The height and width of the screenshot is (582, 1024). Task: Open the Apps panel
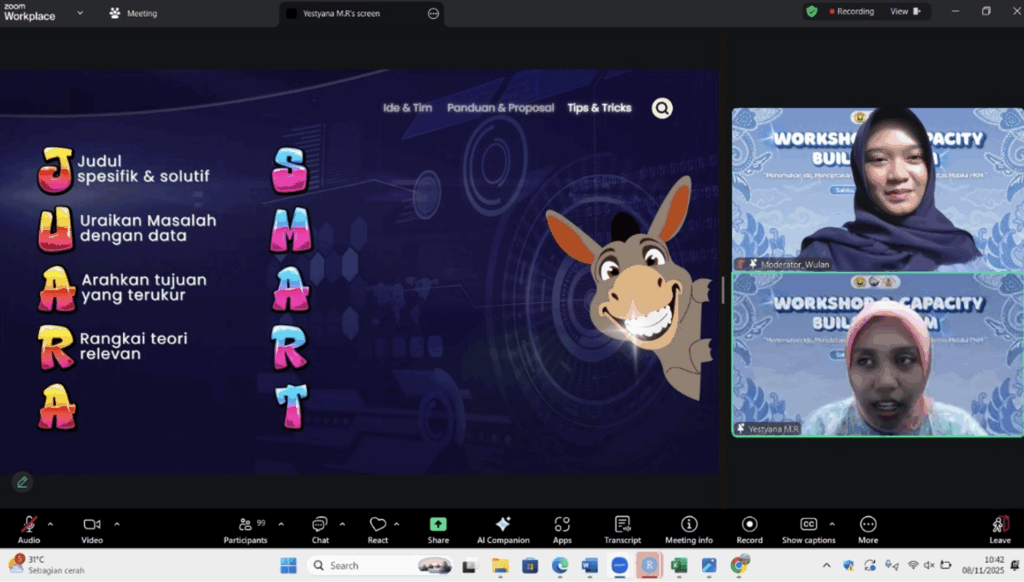(x=562, y=529)
